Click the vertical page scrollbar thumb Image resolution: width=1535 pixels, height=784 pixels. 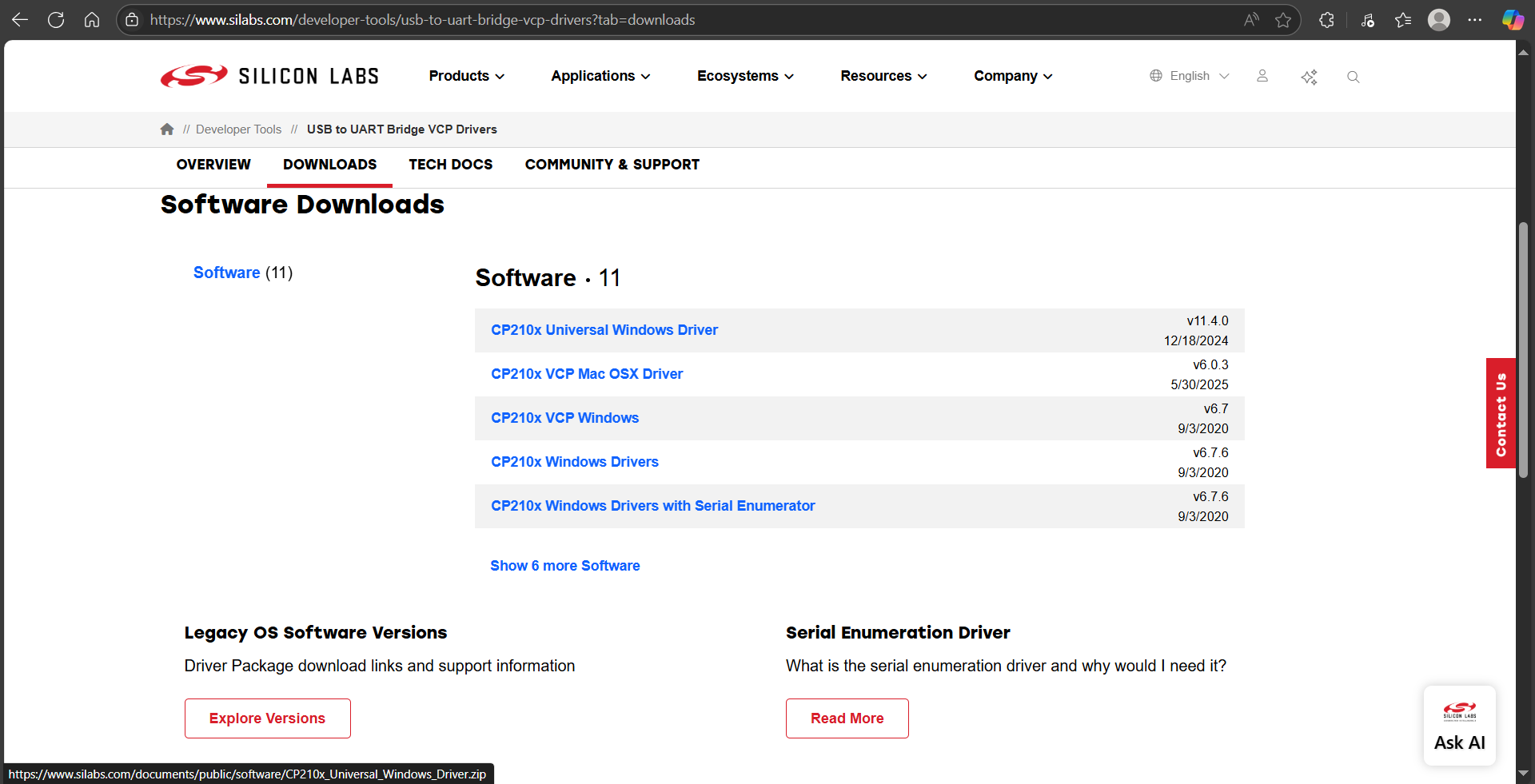[1523, 349]
